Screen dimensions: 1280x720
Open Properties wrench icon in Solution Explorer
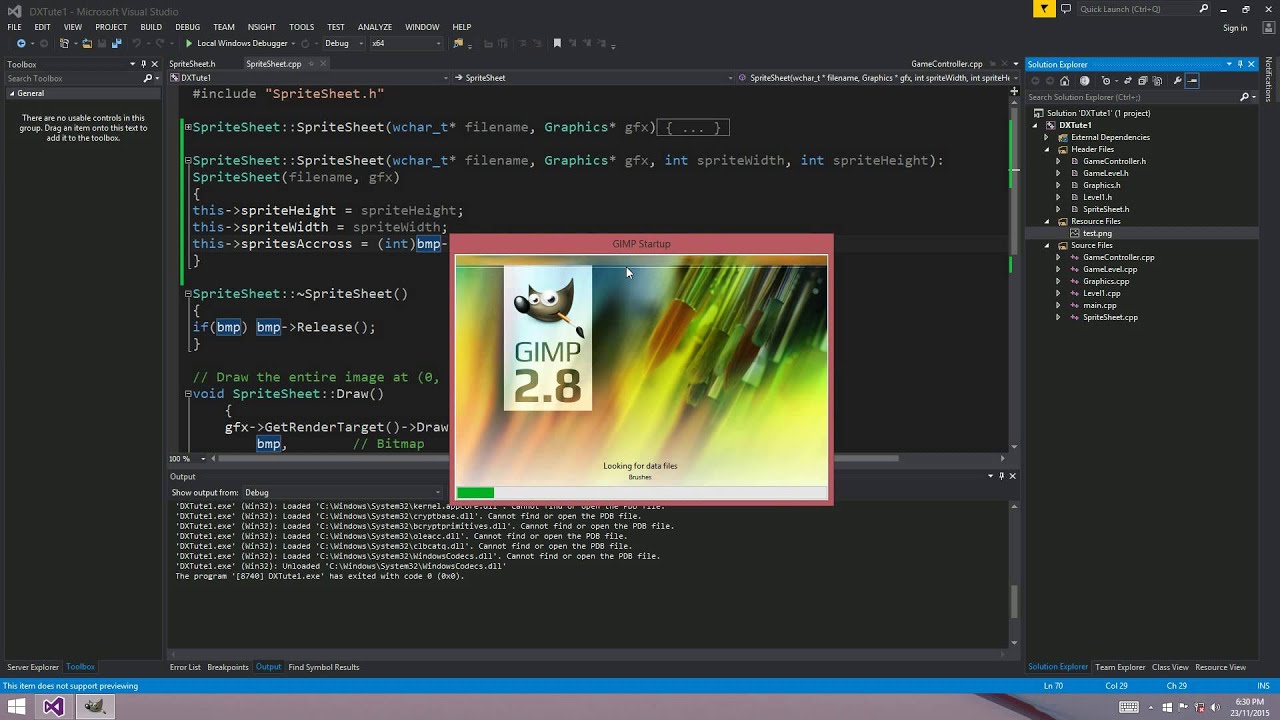coord(1177,81)
